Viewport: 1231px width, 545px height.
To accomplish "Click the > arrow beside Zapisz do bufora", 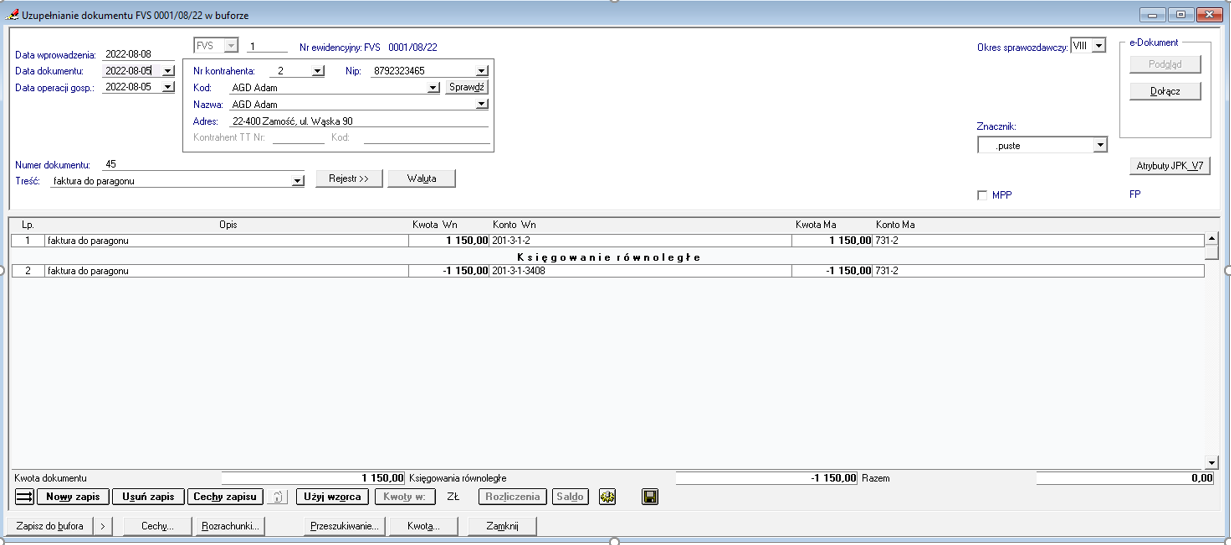I will (103, 526).
